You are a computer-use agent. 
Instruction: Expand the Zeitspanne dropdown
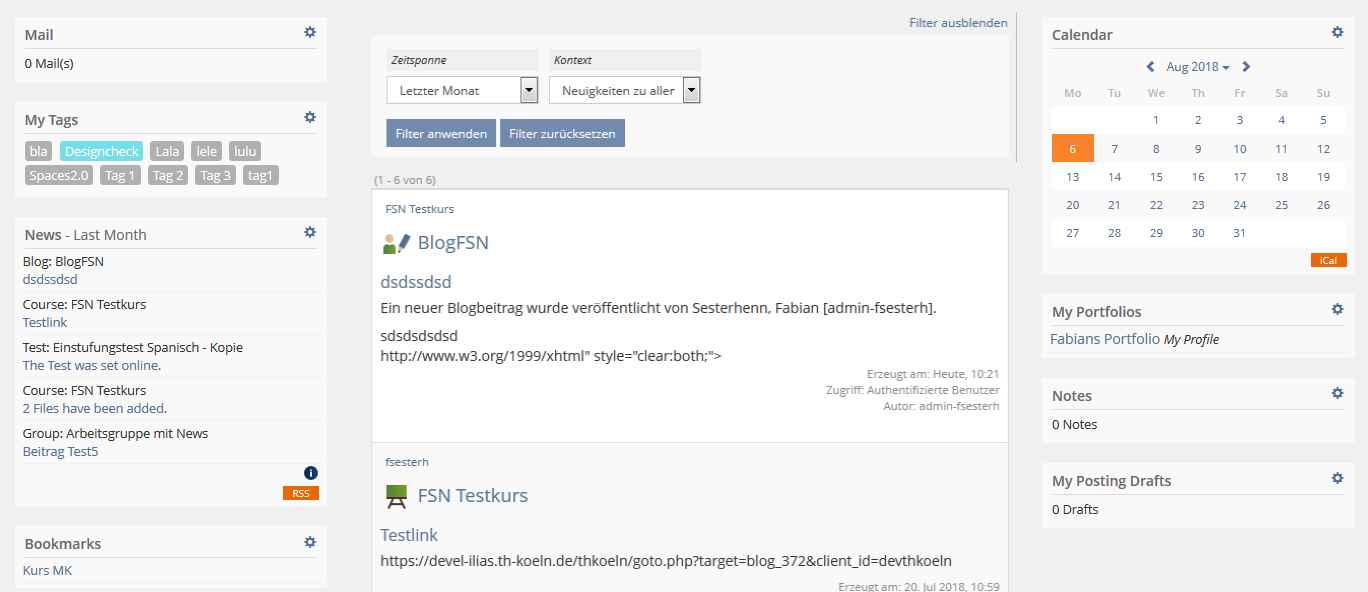coord(529,91)
